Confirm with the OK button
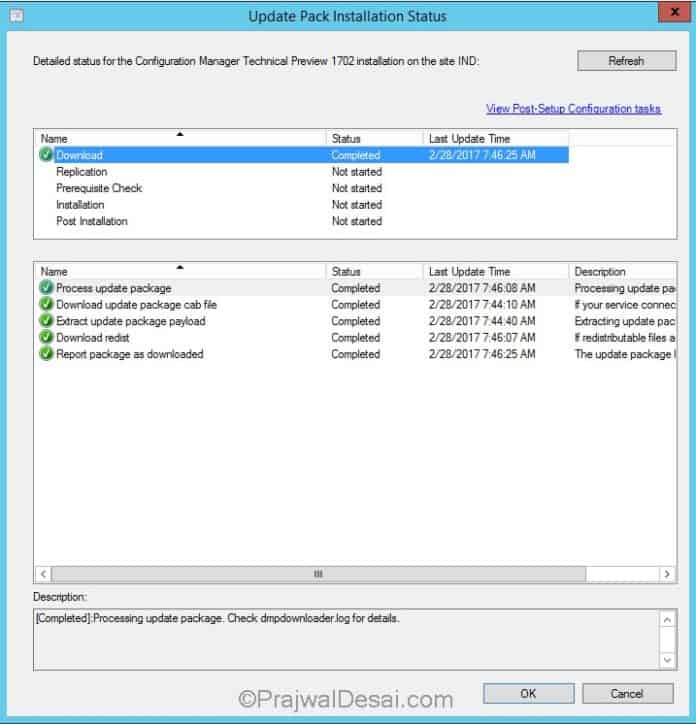Screen dimensions: 696x724 click(529, 694)
